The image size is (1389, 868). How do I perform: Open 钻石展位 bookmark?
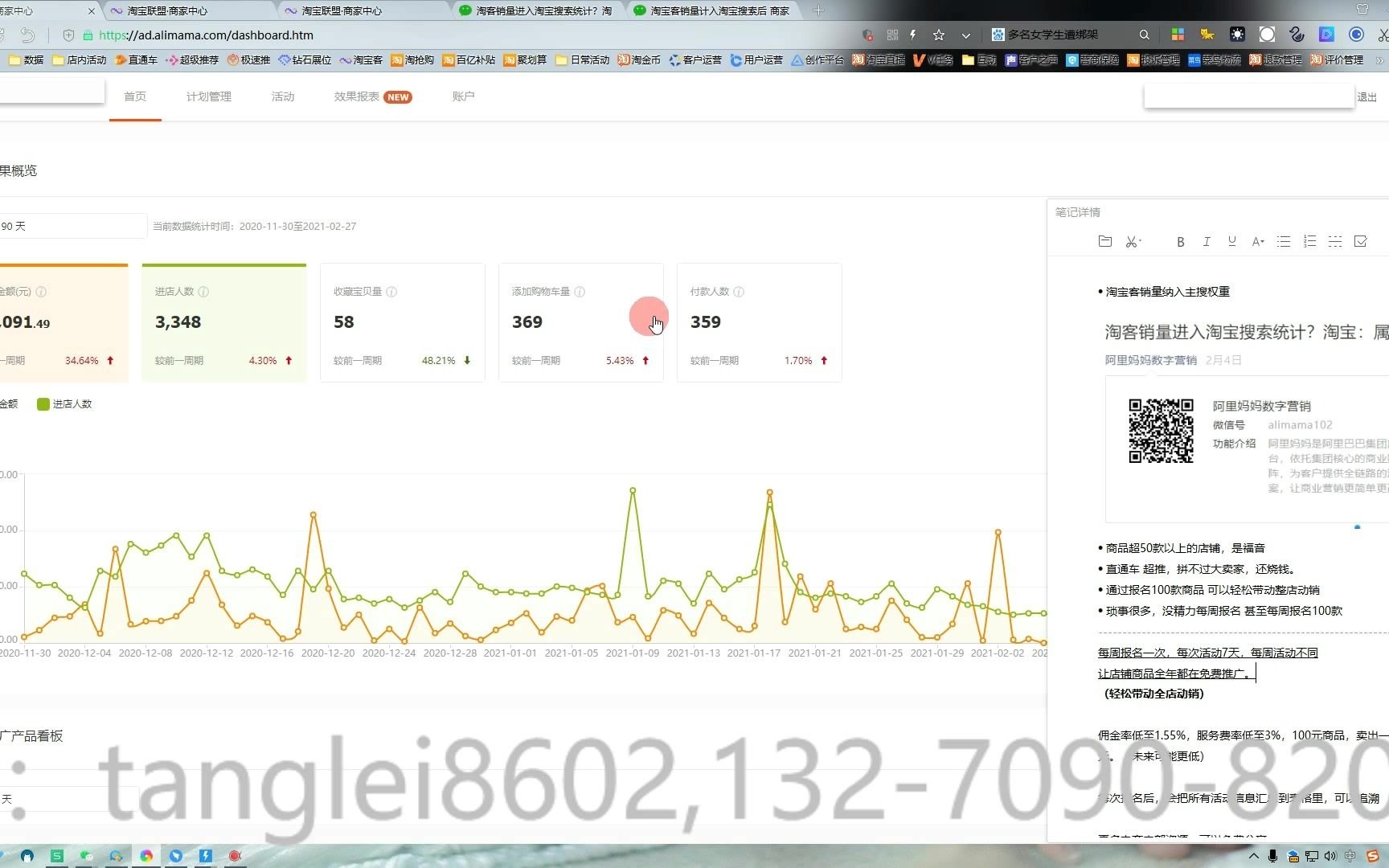tap(305, 60)
